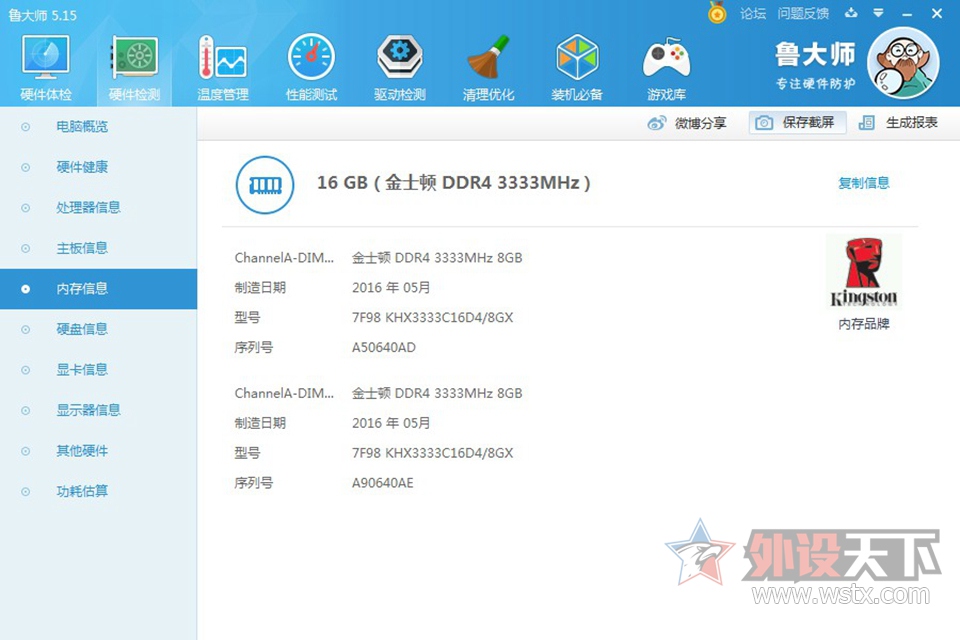Click the 内存品牌 label under the logo

click(864, 323)
